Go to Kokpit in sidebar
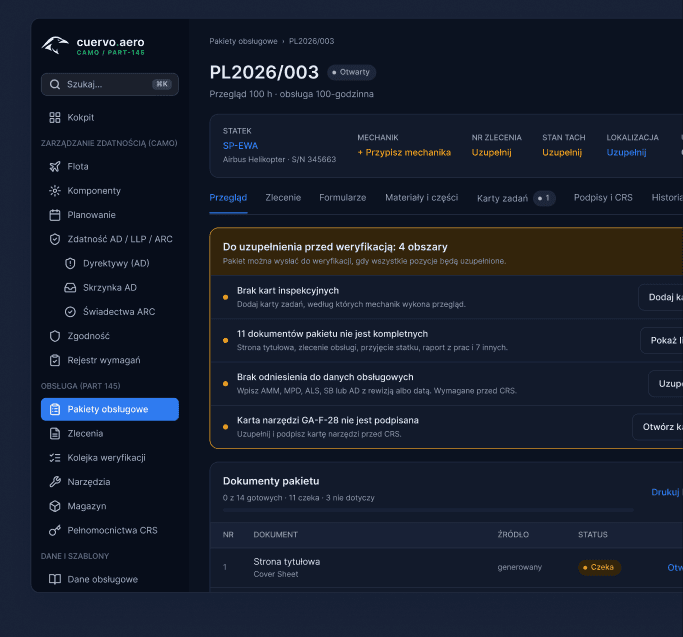The image size is (683, 637). click(x=110, y=117)
